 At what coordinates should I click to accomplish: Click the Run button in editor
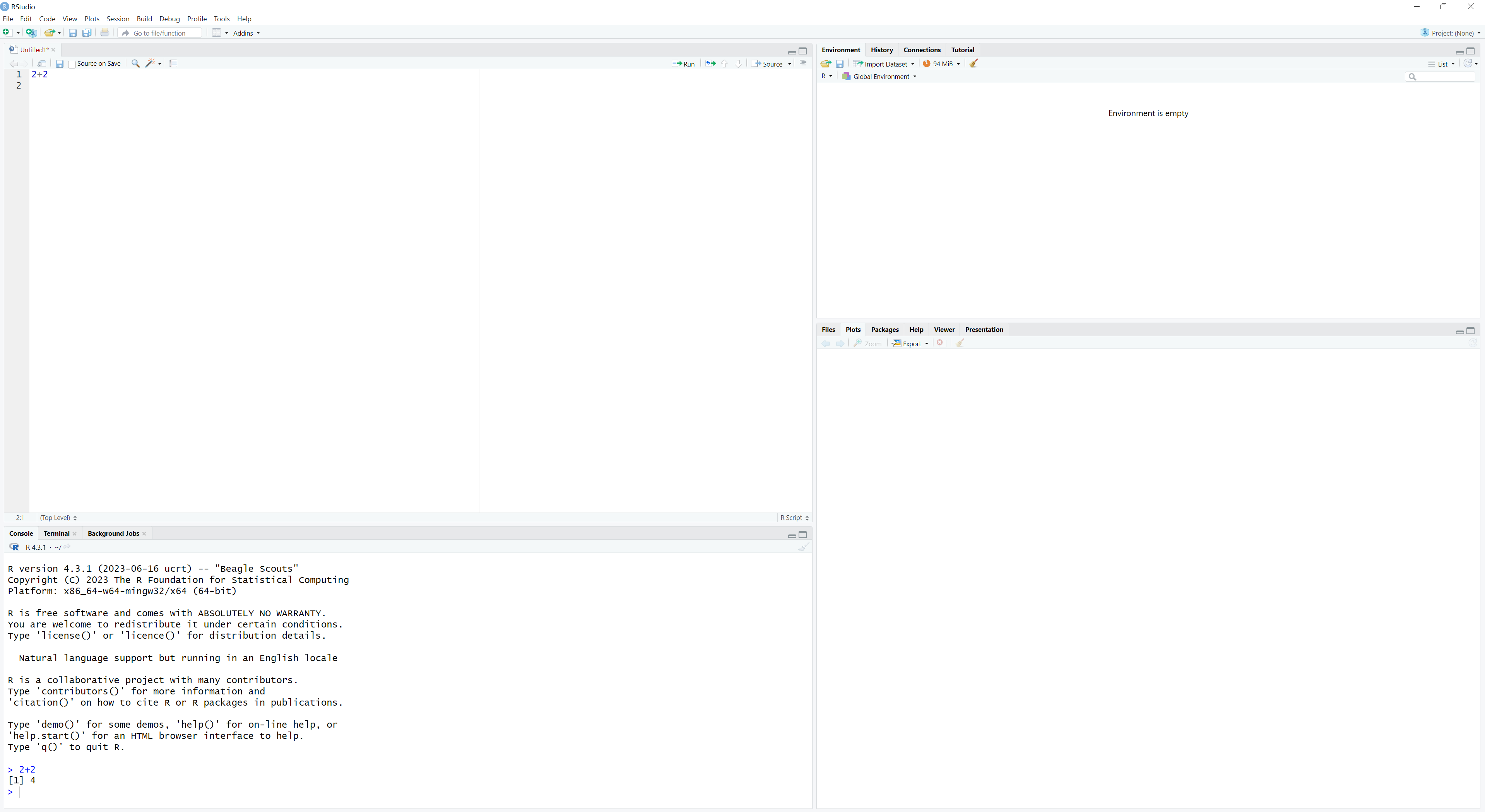coord(683,64)
